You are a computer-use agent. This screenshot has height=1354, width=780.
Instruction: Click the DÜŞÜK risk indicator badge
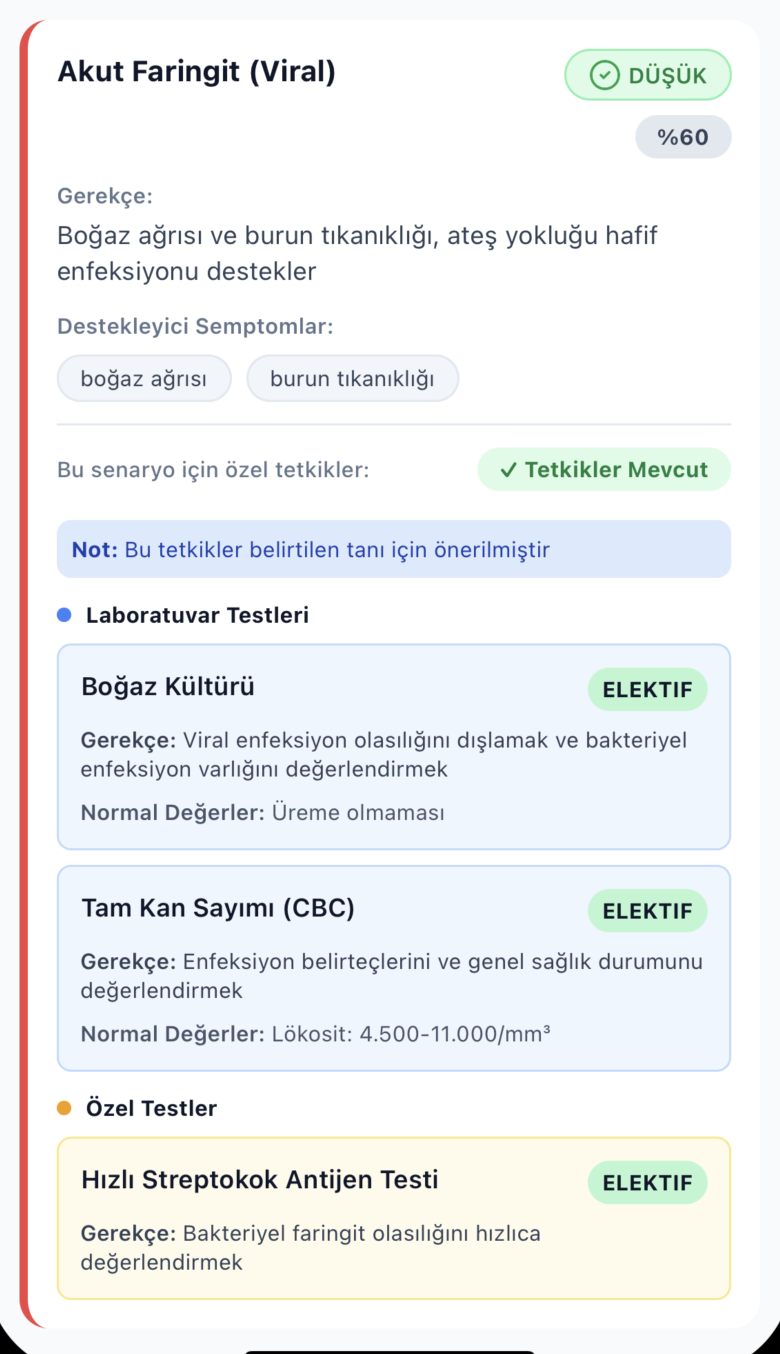click(x=648, y=74)
